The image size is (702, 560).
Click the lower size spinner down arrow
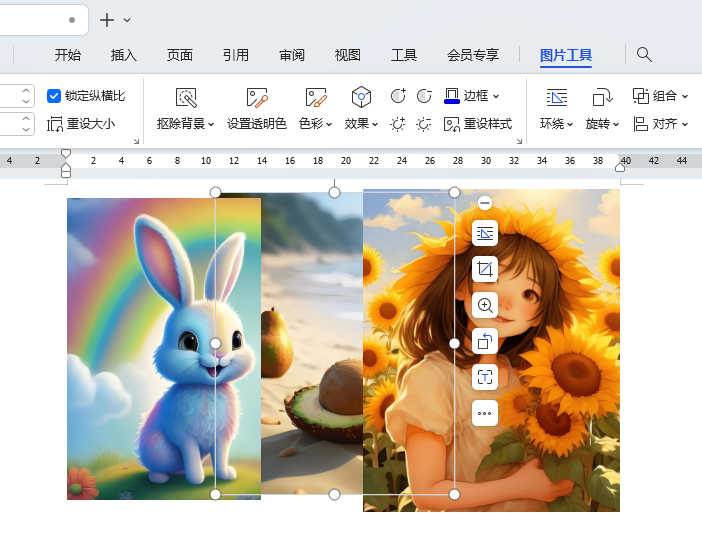pos(26,129)
